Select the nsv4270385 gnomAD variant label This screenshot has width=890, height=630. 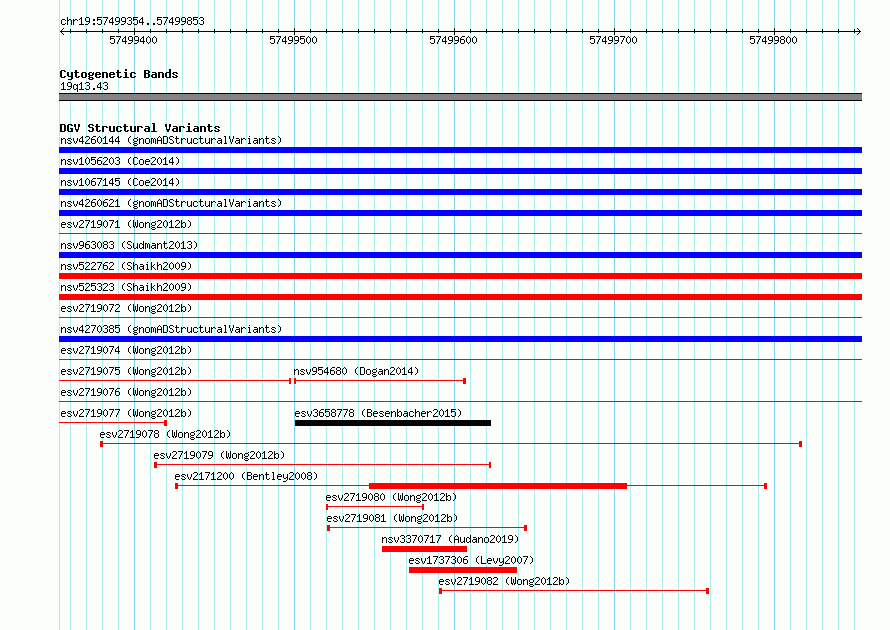171,329
